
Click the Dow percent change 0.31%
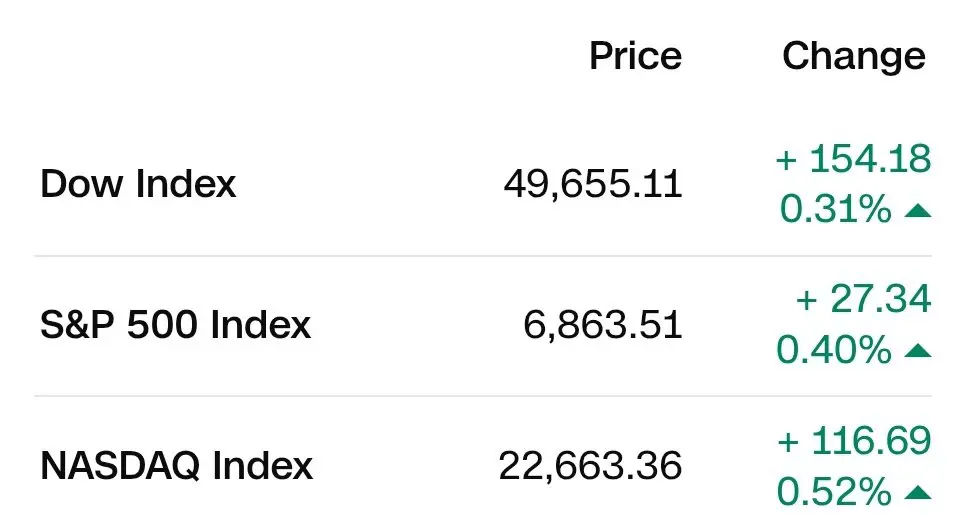[x=836, y=209]
